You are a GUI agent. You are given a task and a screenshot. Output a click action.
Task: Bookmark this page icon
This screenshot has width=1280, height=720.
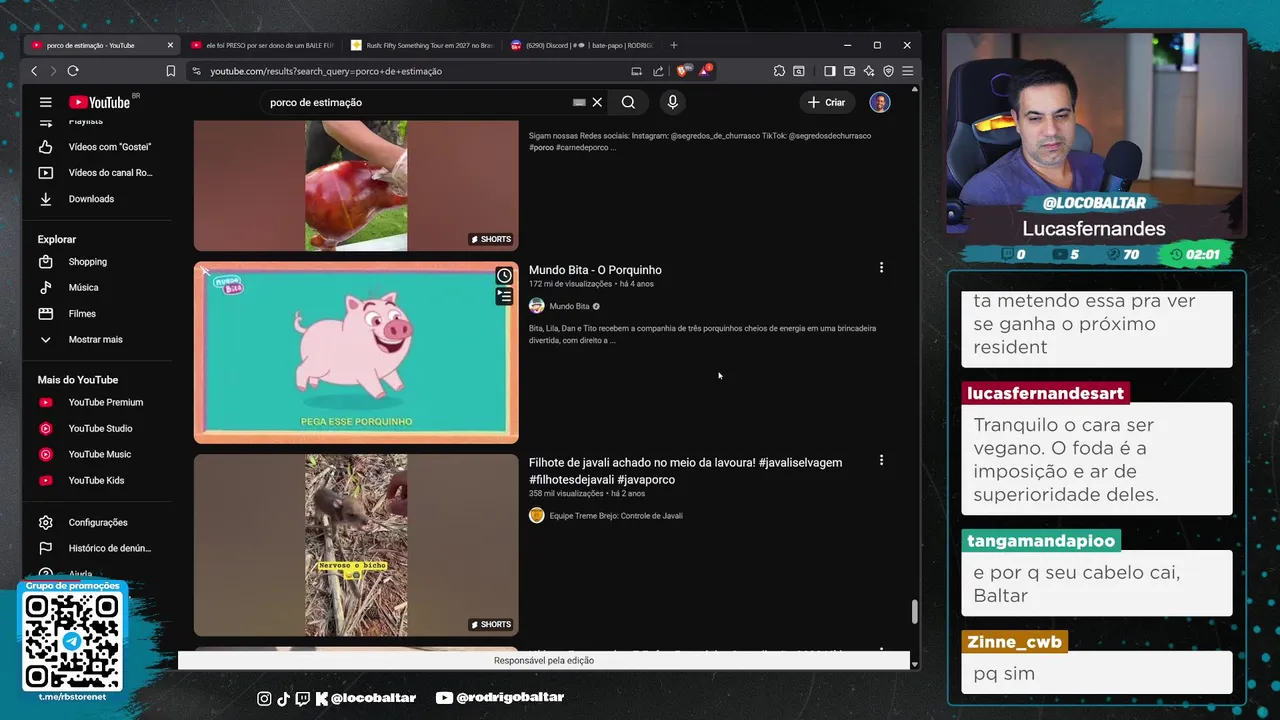(171, 71)
